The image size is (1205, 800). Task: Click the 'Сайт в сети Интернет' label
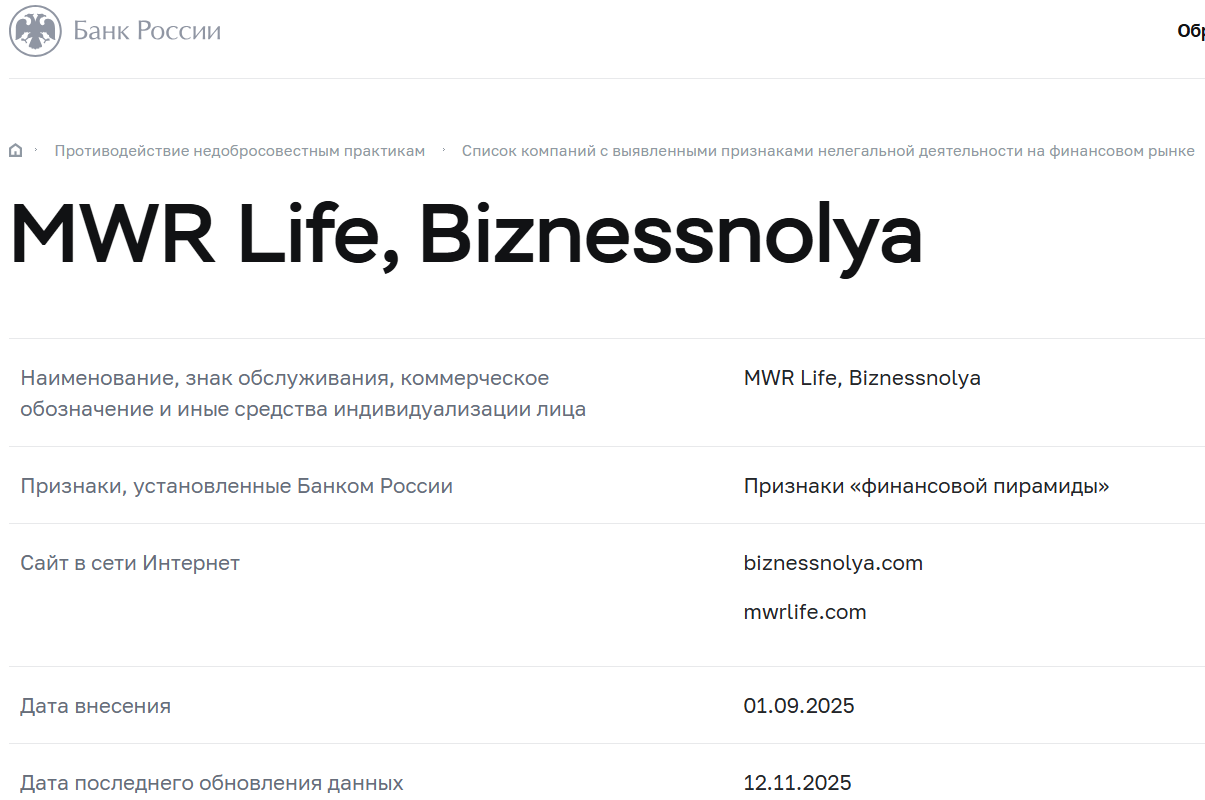point(130,563)
